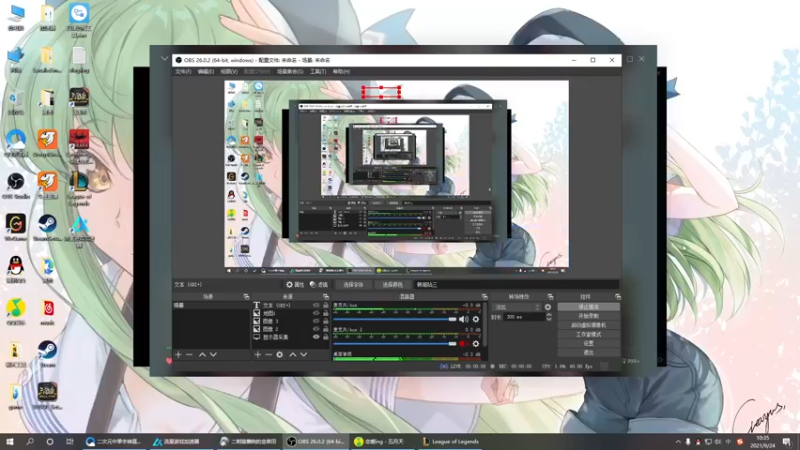Float the 来源 dock with its popout icon
The width and height of the screenshot is (800, 450).
point(326,296)
